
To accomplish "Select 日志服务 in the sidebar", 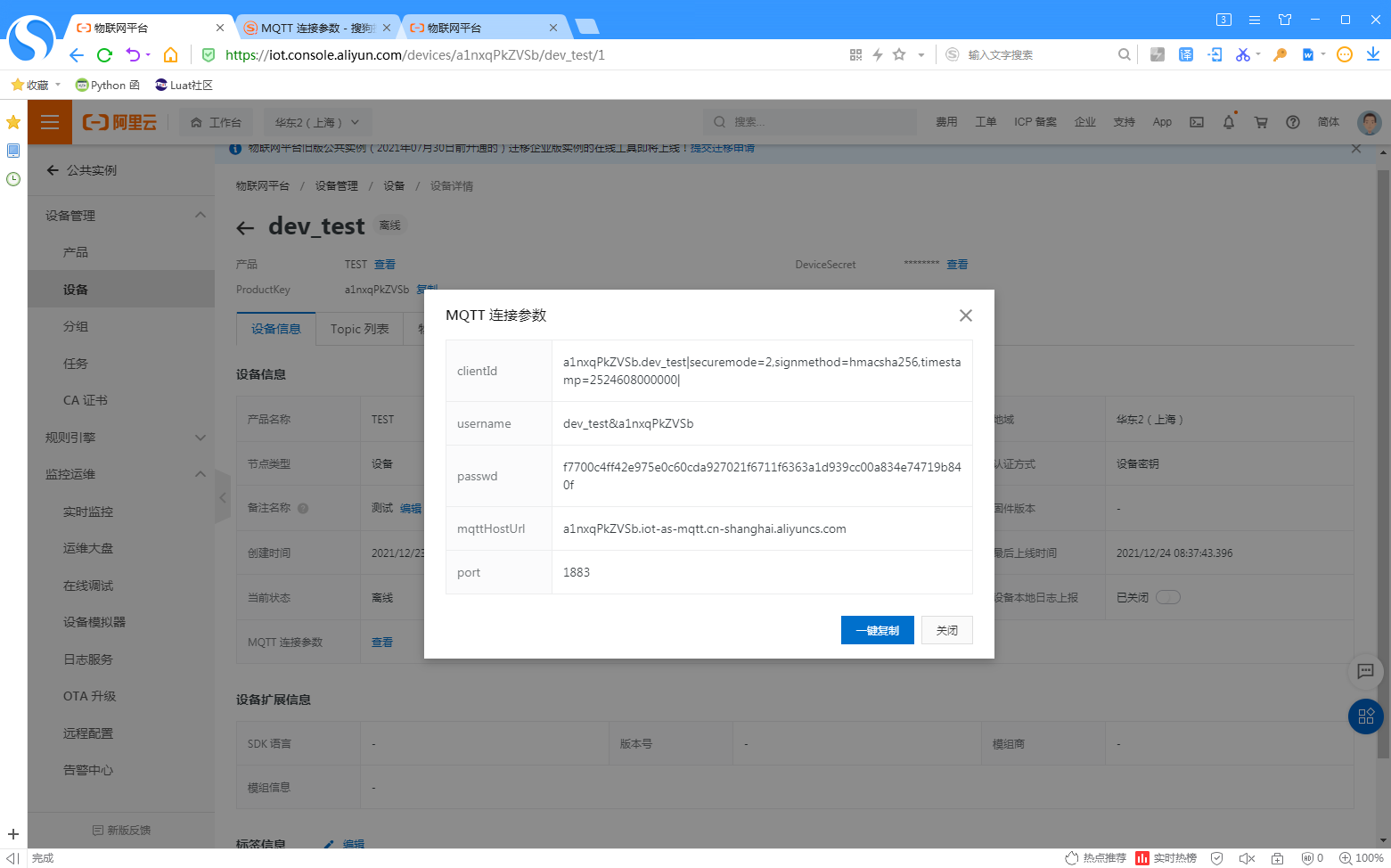I will coord(88,659).
